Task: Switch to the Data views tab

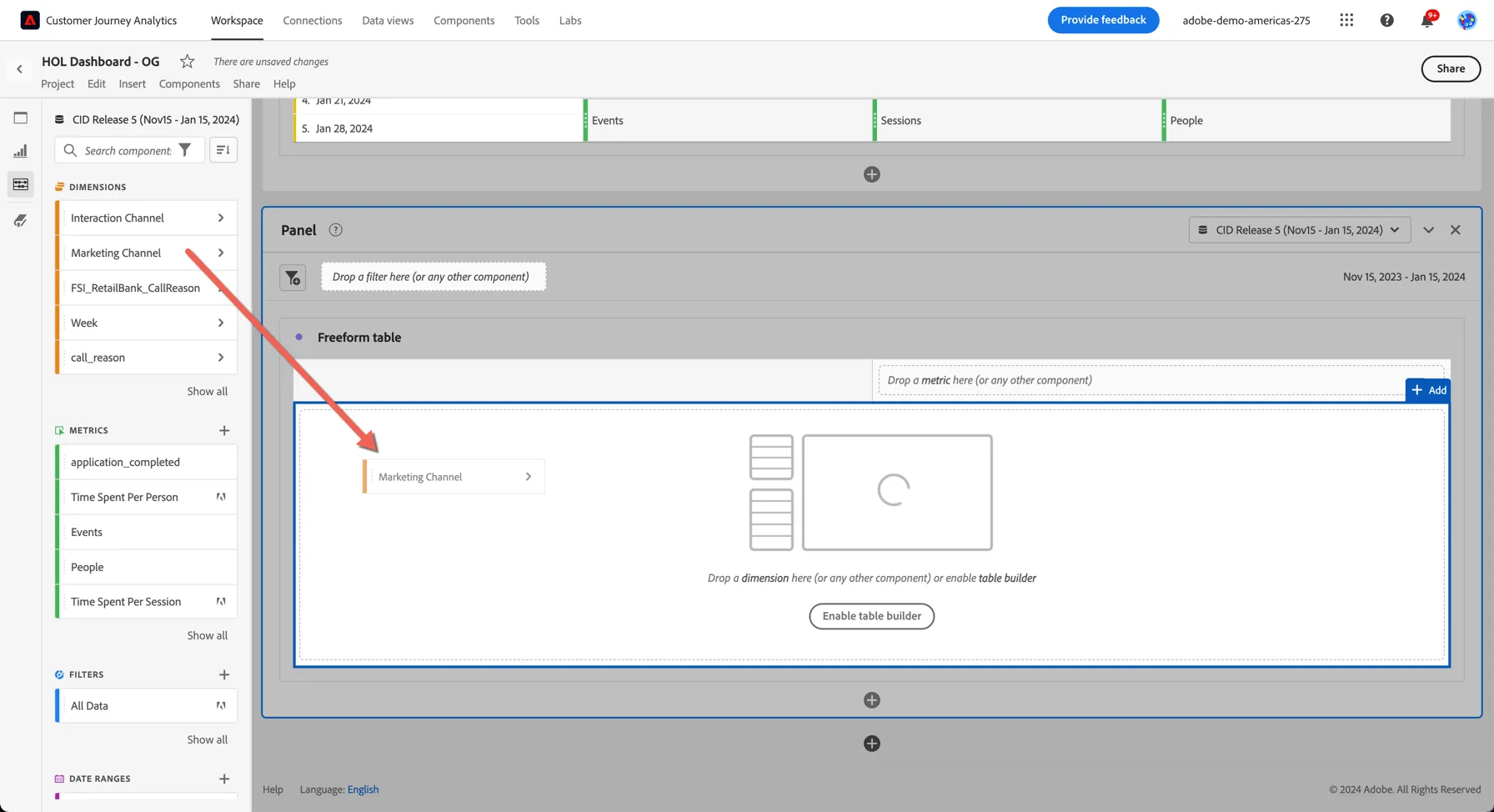Action: pyautogui.click(x=388, y=20)
